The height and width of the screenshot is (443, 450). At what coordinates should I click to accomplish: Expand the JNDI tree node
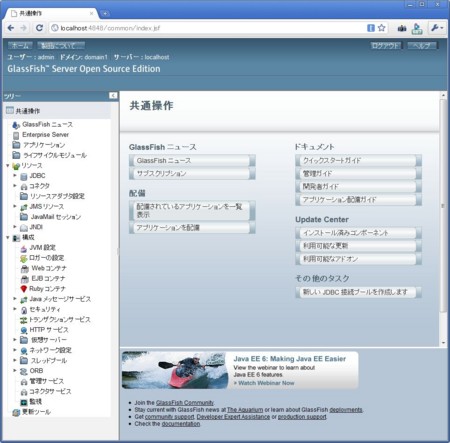pyautogui.click(x=15, y=227)
